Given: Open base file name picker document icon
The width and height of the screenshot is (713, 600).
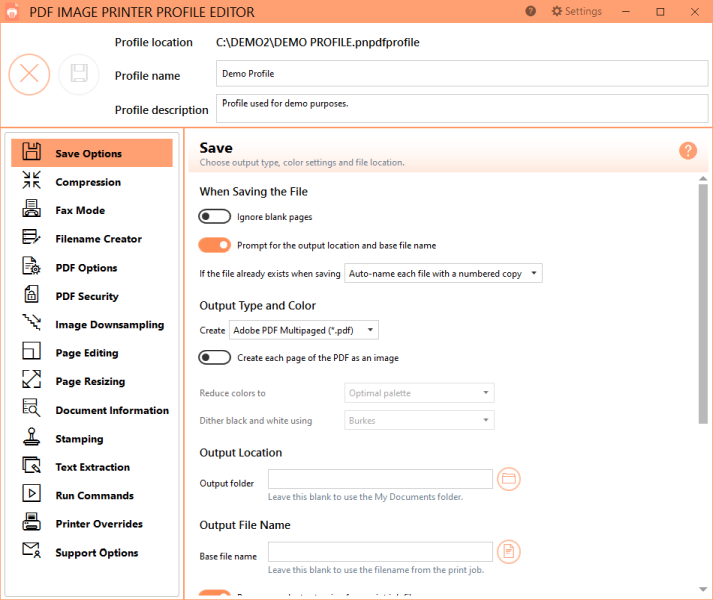Looking at the screenshot, I should pyautogui.click(x=508, y=552).
